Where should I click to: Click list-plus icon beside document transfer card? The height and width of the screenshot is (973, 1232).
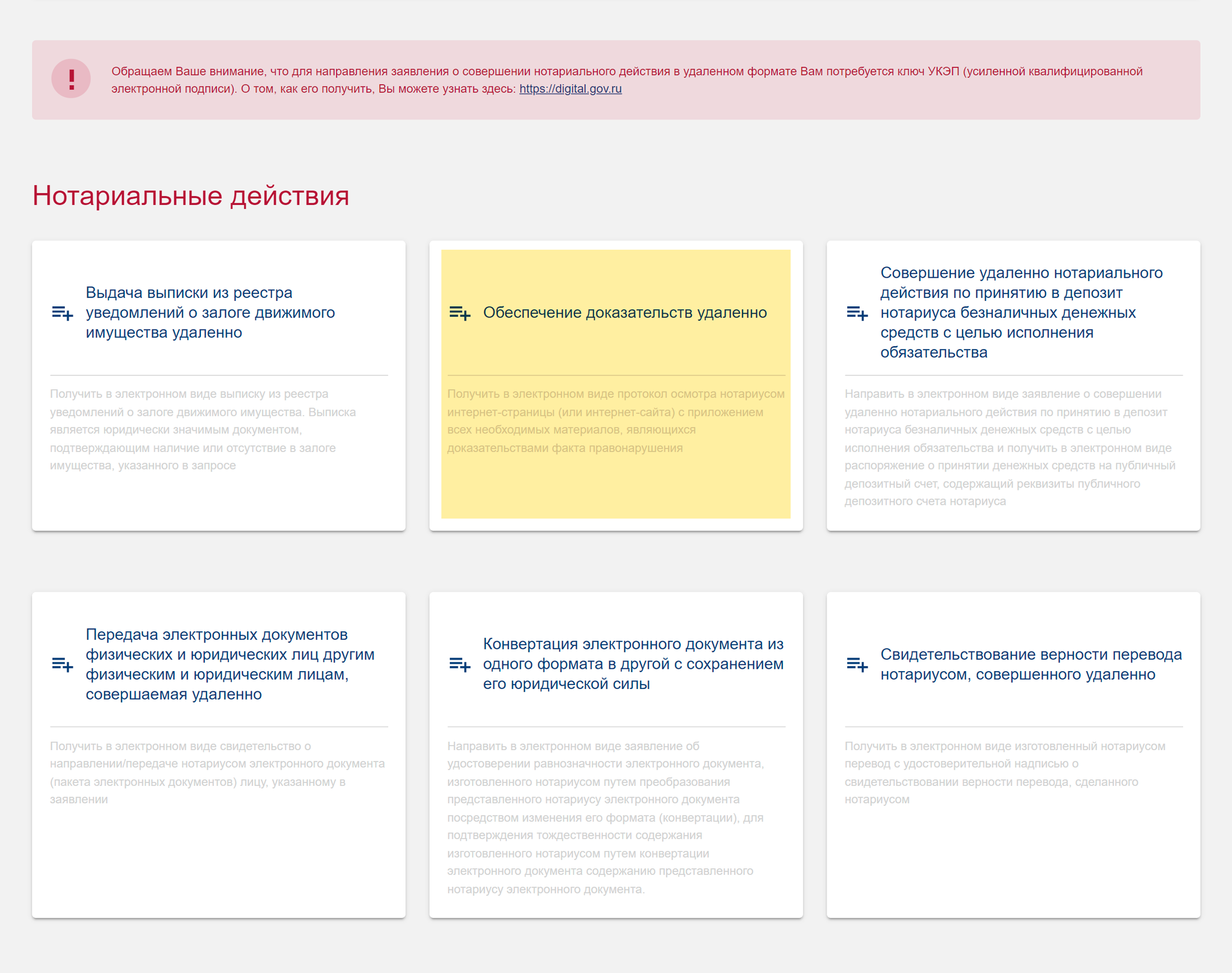pos(62,664)
